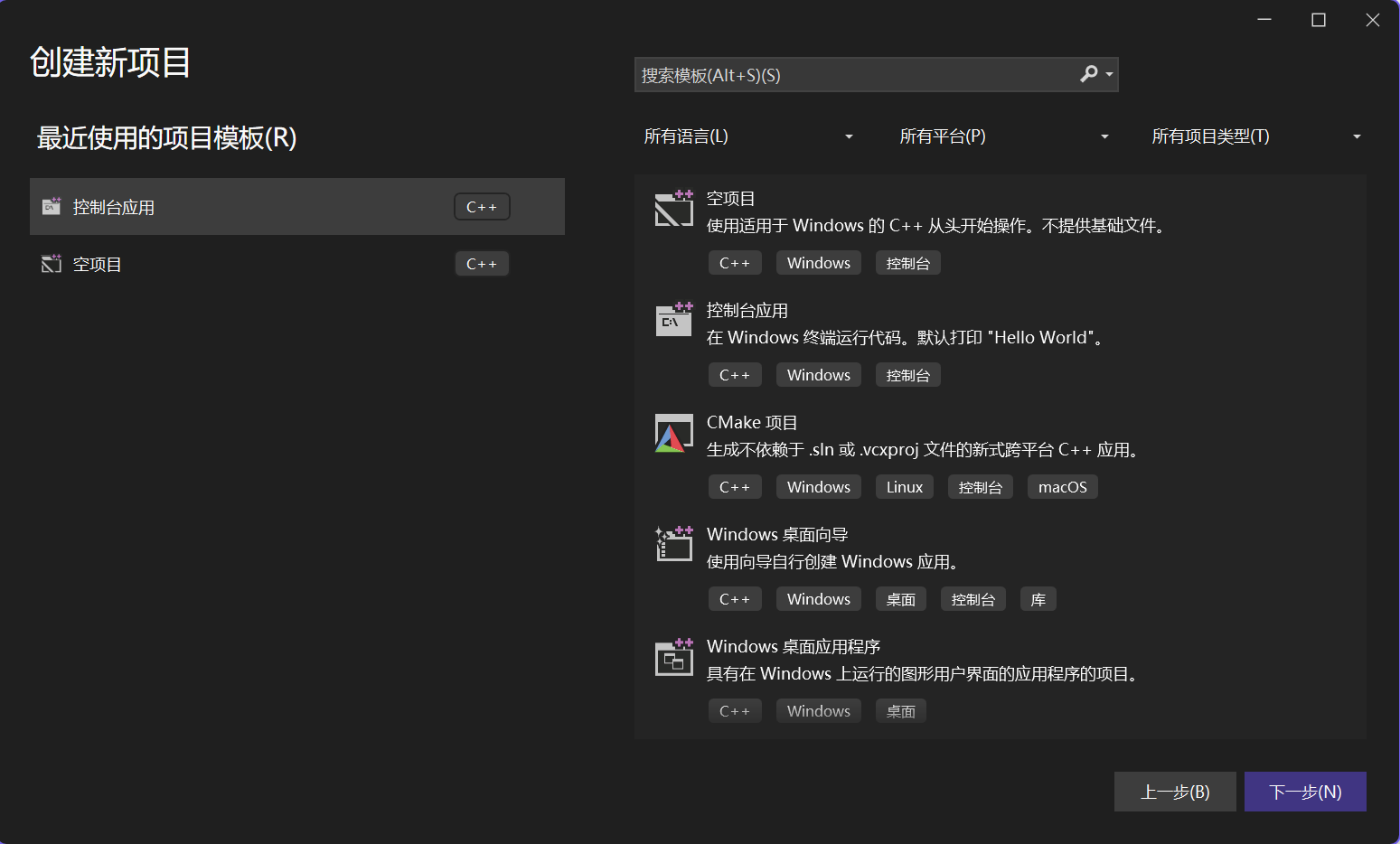Open the search box dropdown arrow
The image size is (1400, 844).
(1110, 74)
